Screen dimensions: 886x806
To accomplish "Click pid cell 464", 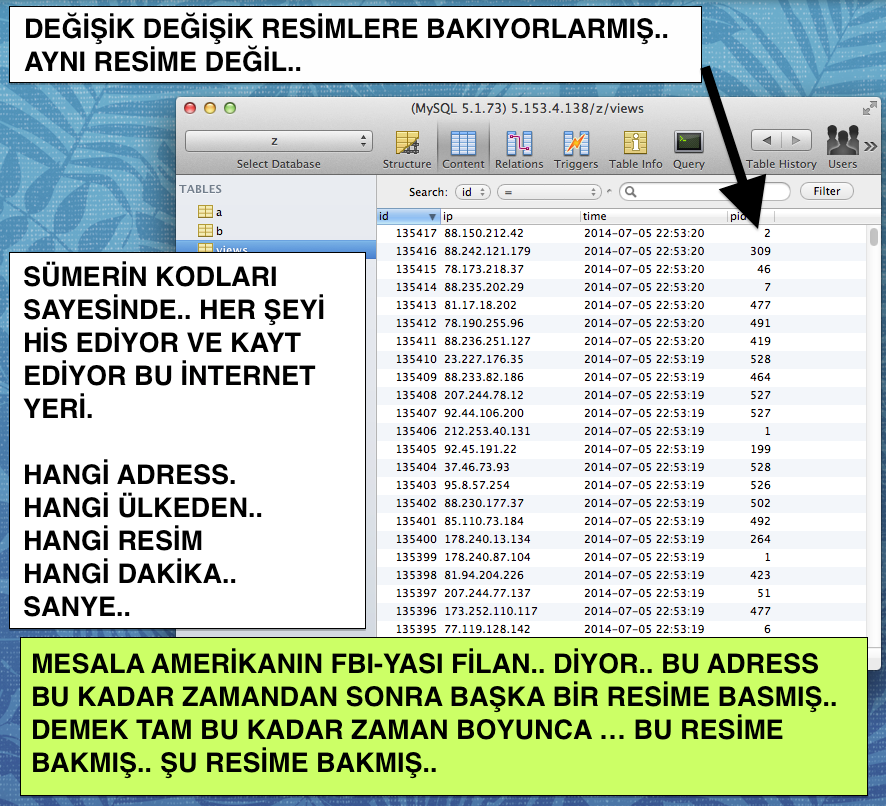I will (x=760, y=377).
